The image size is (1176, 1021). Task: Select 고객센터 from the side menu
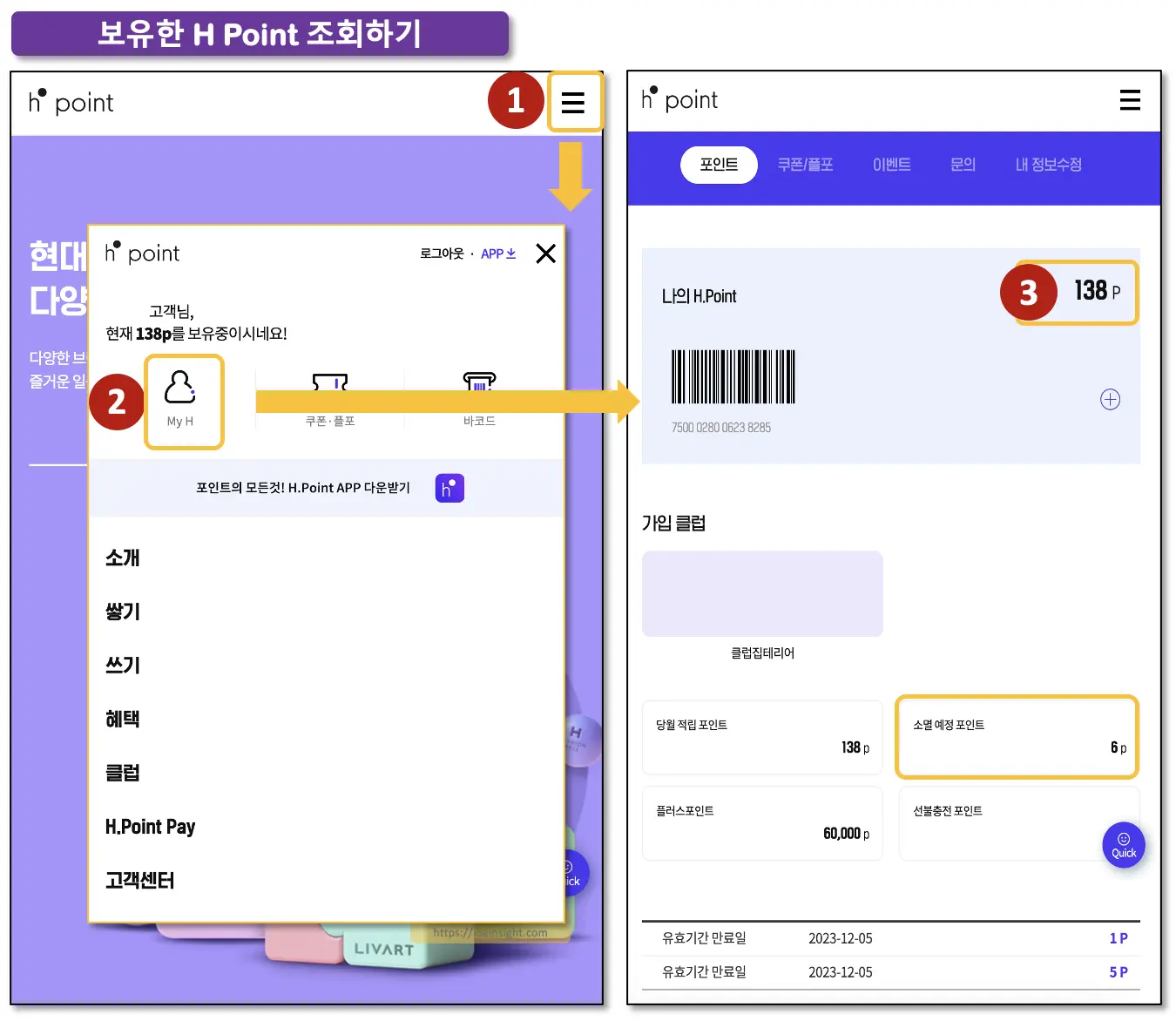(x=139, y=880)
